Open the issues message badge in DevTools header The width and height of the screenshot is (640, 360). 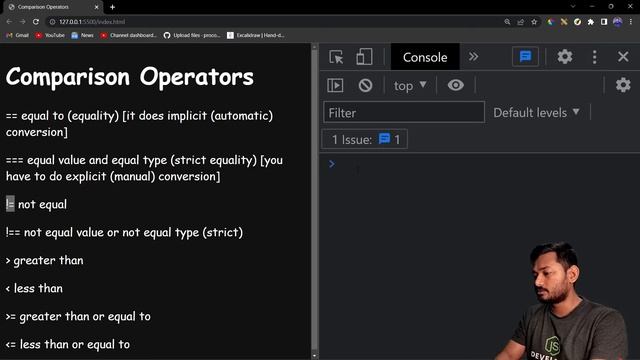(525, 56)
